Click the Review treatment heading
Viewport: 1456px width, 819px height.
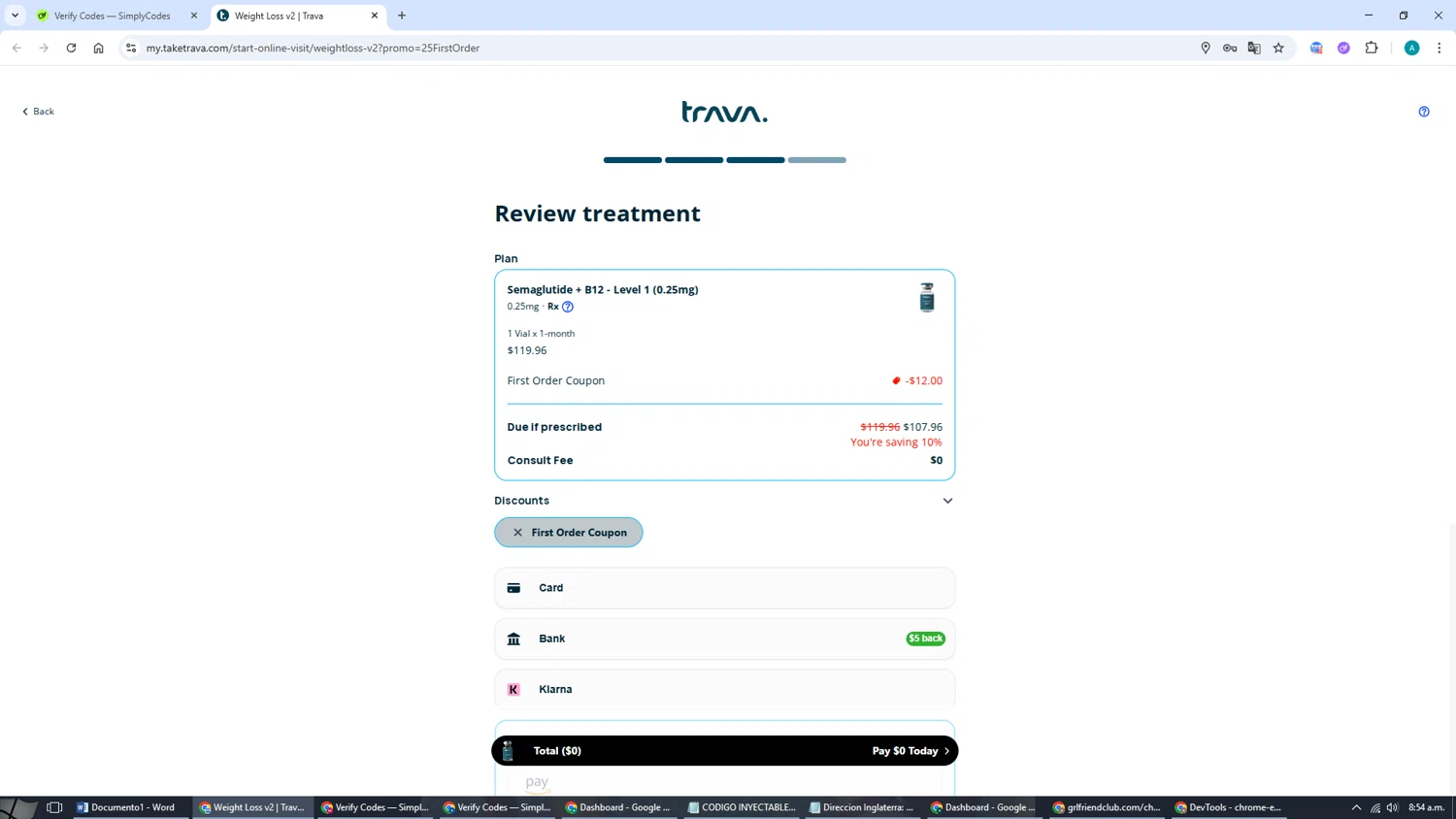(597, 213)
